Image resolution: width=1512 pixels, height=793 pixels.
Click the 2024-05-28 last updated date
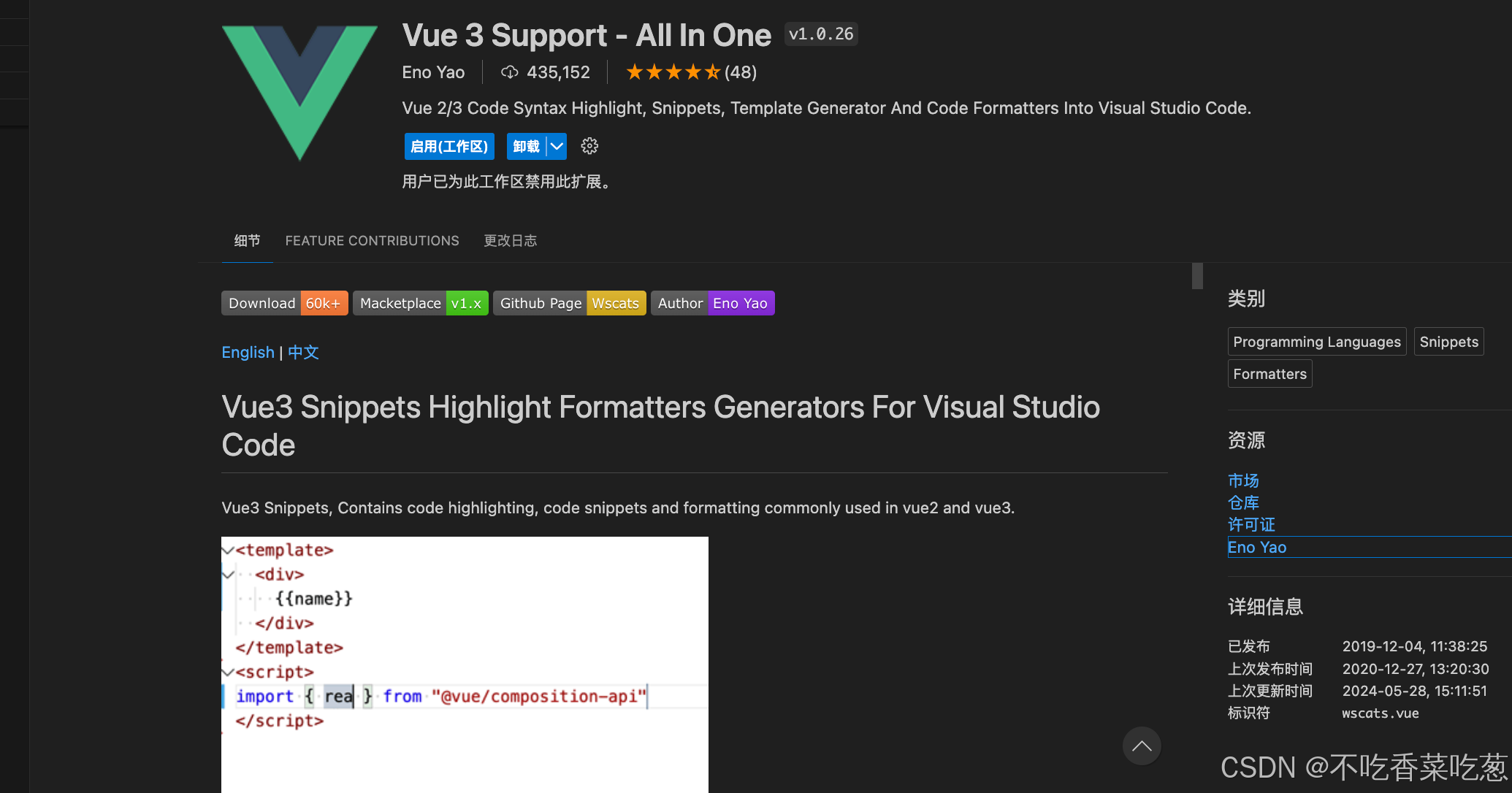pyautogui.click(x=1415, y=691)
